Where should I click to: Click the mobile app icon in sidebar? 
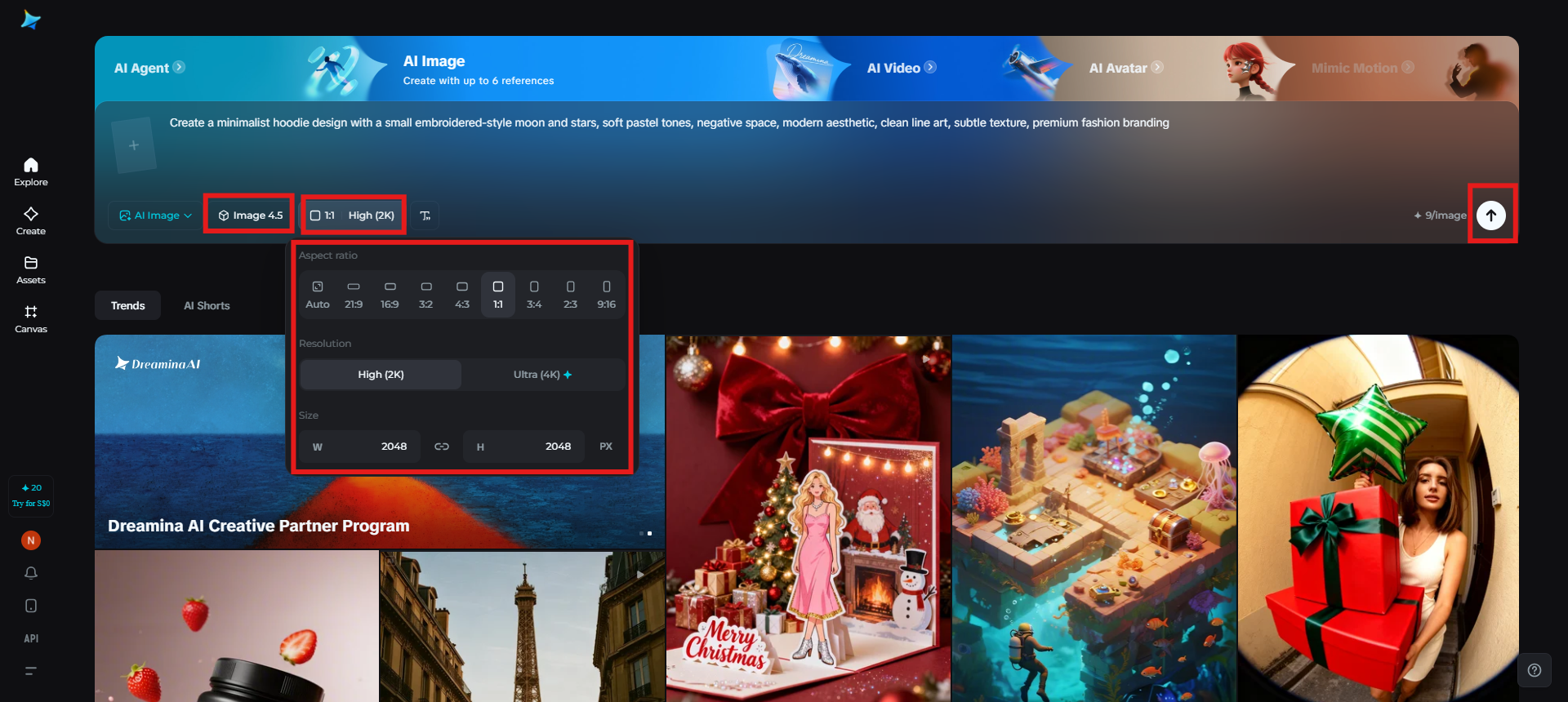point(31,606)
